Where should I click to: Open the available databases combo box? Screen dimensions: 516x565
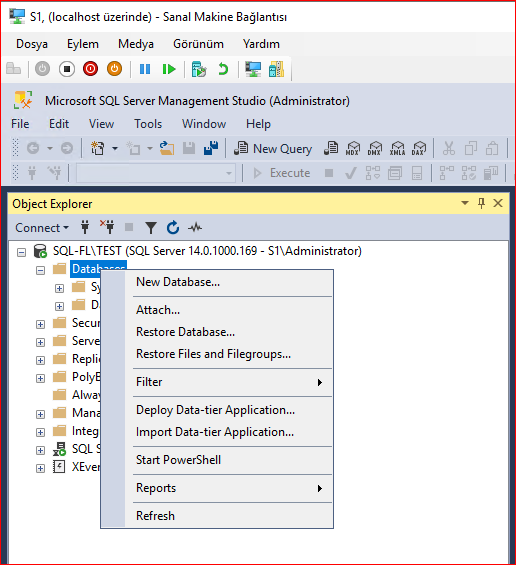click(x=156, y=173)
